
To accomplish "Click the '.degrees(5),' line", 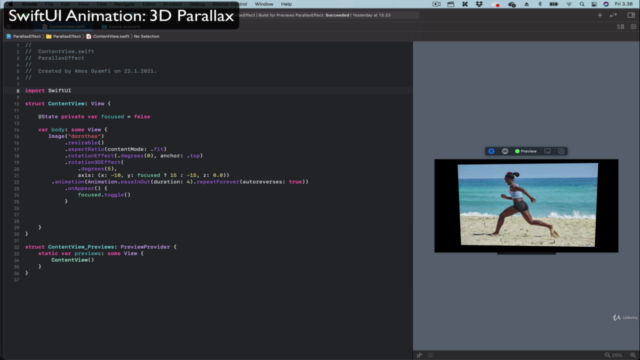I will click(x=98, y=169).
